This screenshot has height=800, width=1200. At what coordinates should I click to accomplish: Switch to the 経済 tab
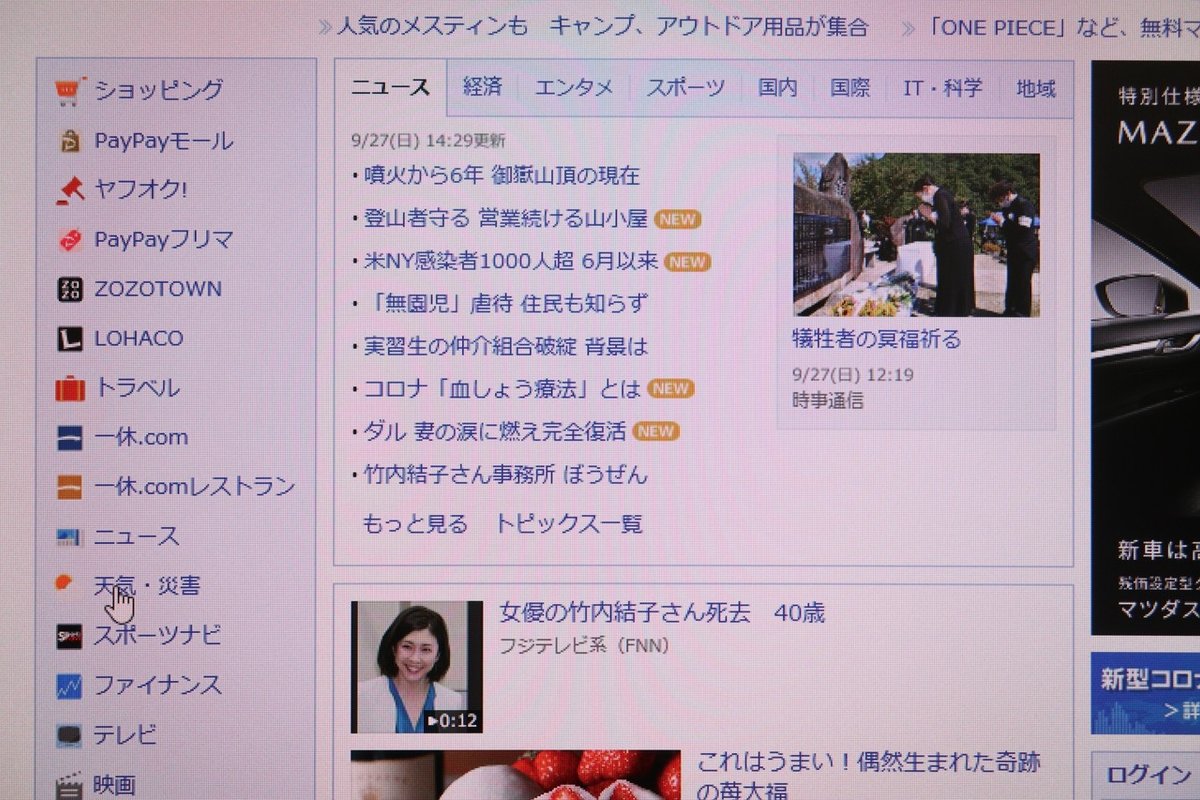[x=482, y=88]
